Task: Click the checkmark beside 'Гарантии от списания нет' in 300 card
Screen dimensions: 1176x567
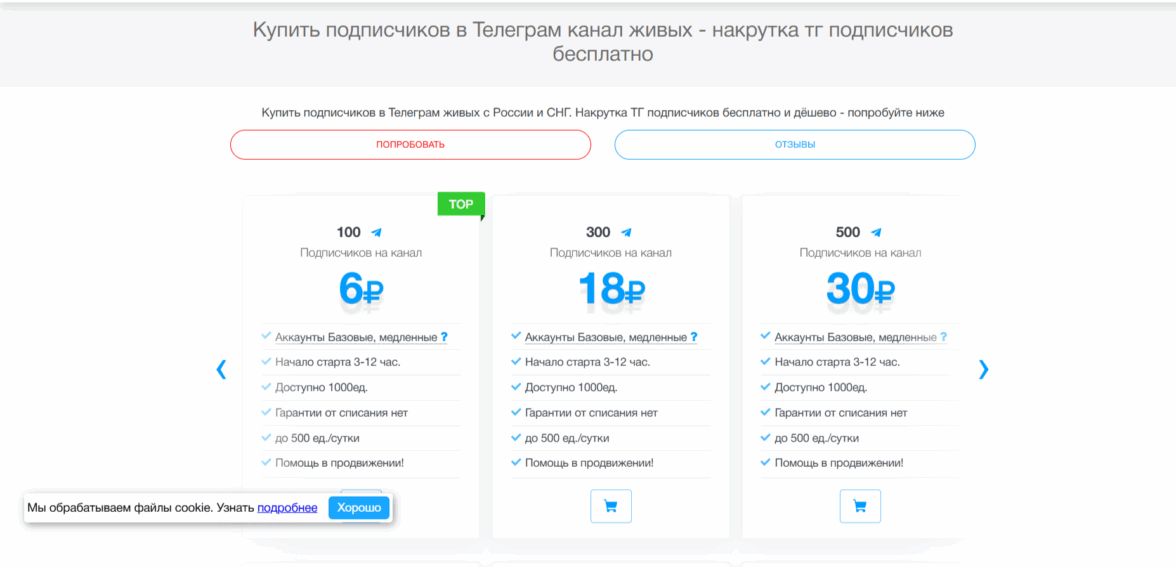Action: [515, 412]
